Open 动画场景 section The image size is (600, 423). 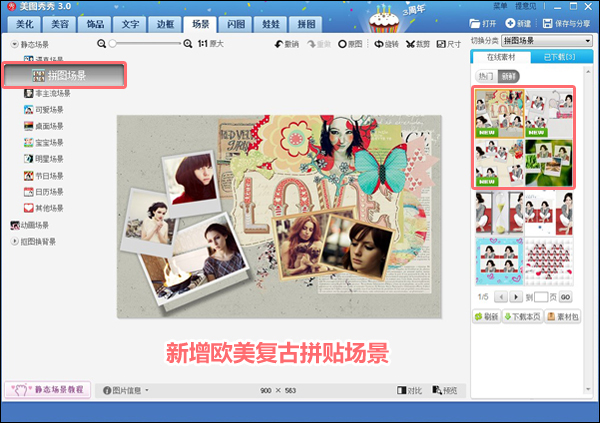pos(30,225)
